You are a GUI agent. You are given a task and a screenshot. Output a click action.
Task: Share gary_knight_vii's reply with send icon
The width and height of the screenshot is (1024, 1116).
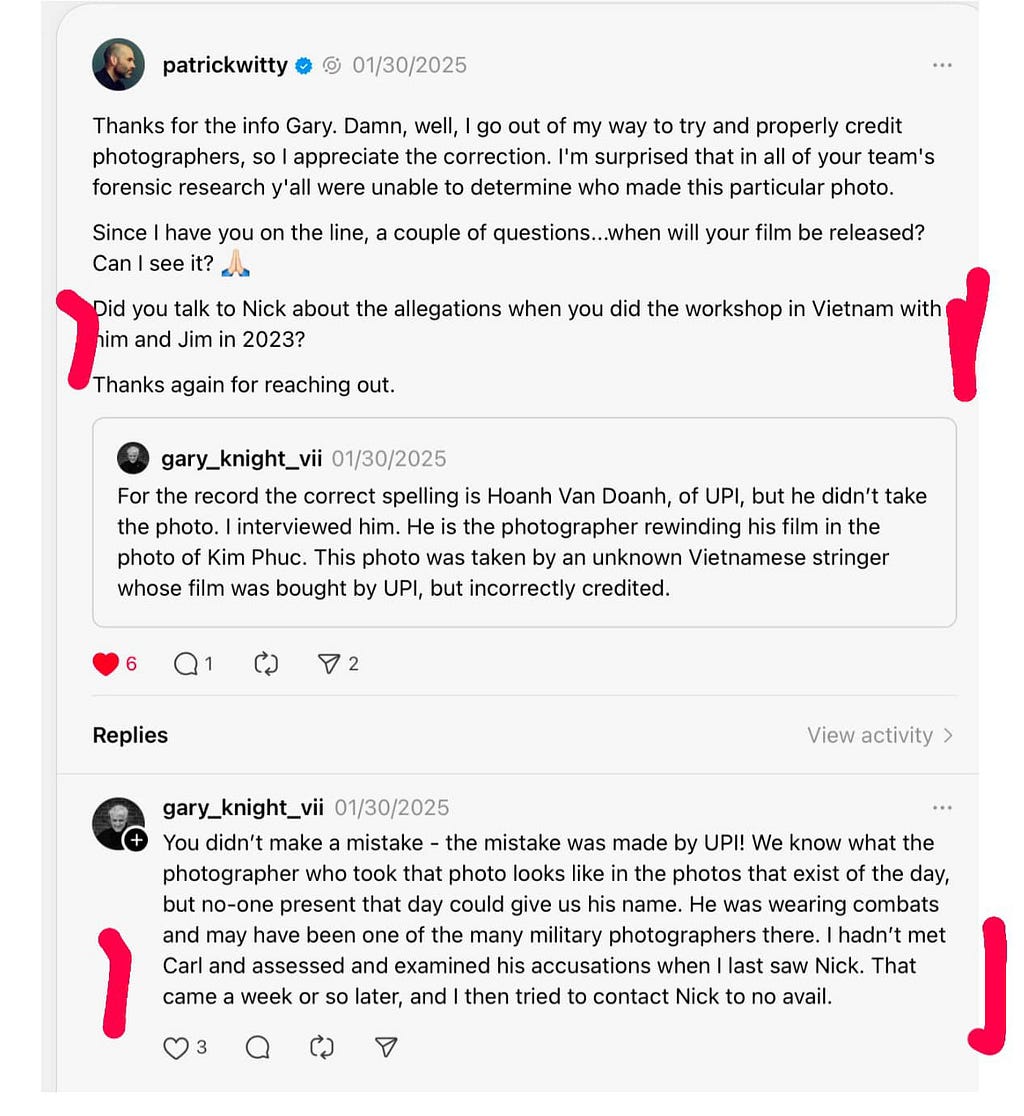point(385,1048)
